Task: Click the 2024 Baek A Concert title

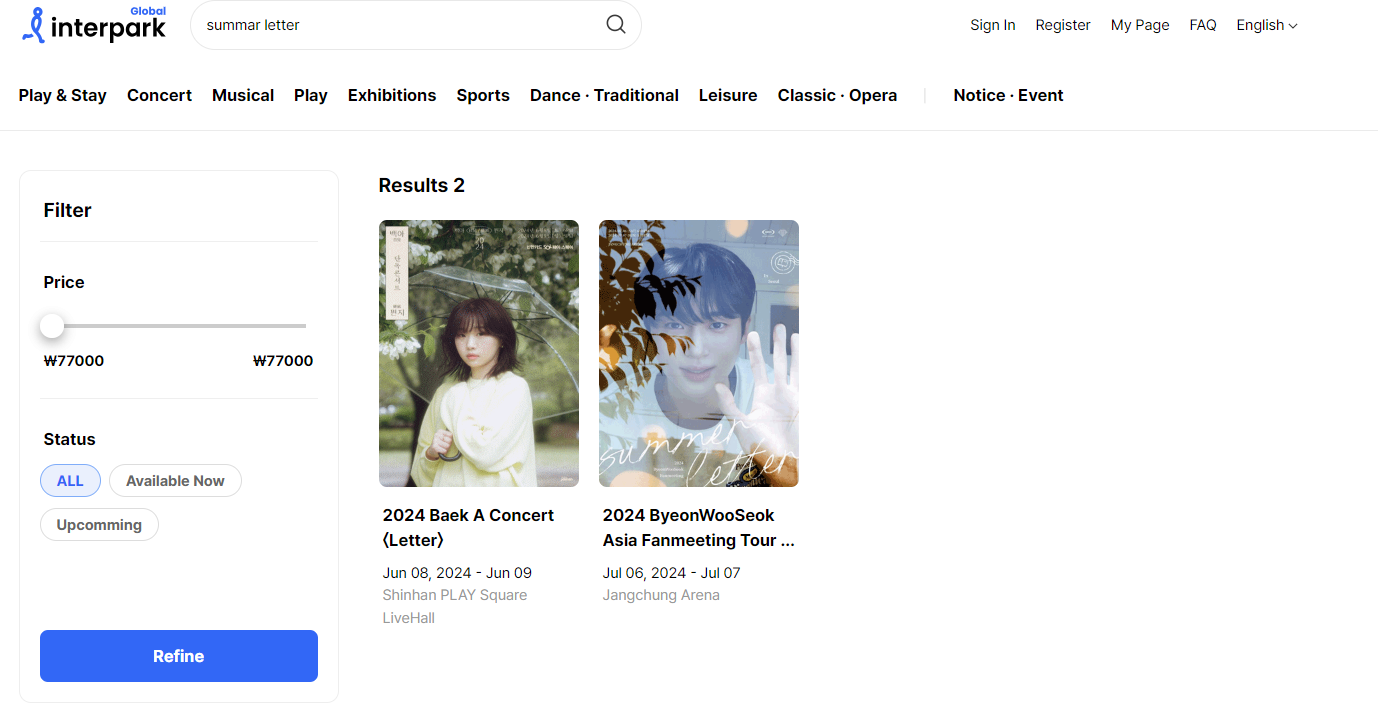Action: pos(468,527)
